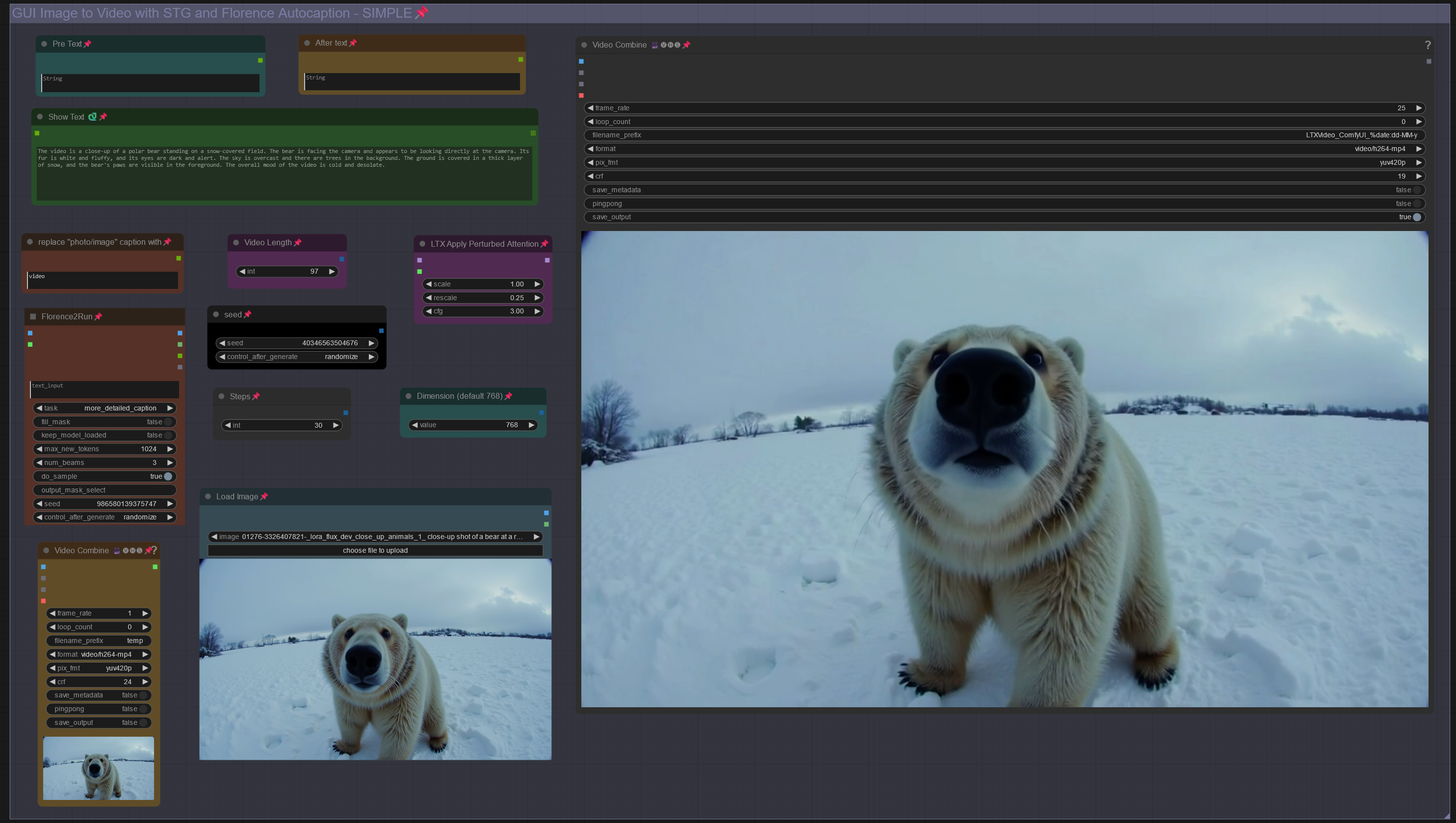Click the pin icon in the group title
Image resolution: width=1456 pixels, height=823 pixels.
click(421, 13)
